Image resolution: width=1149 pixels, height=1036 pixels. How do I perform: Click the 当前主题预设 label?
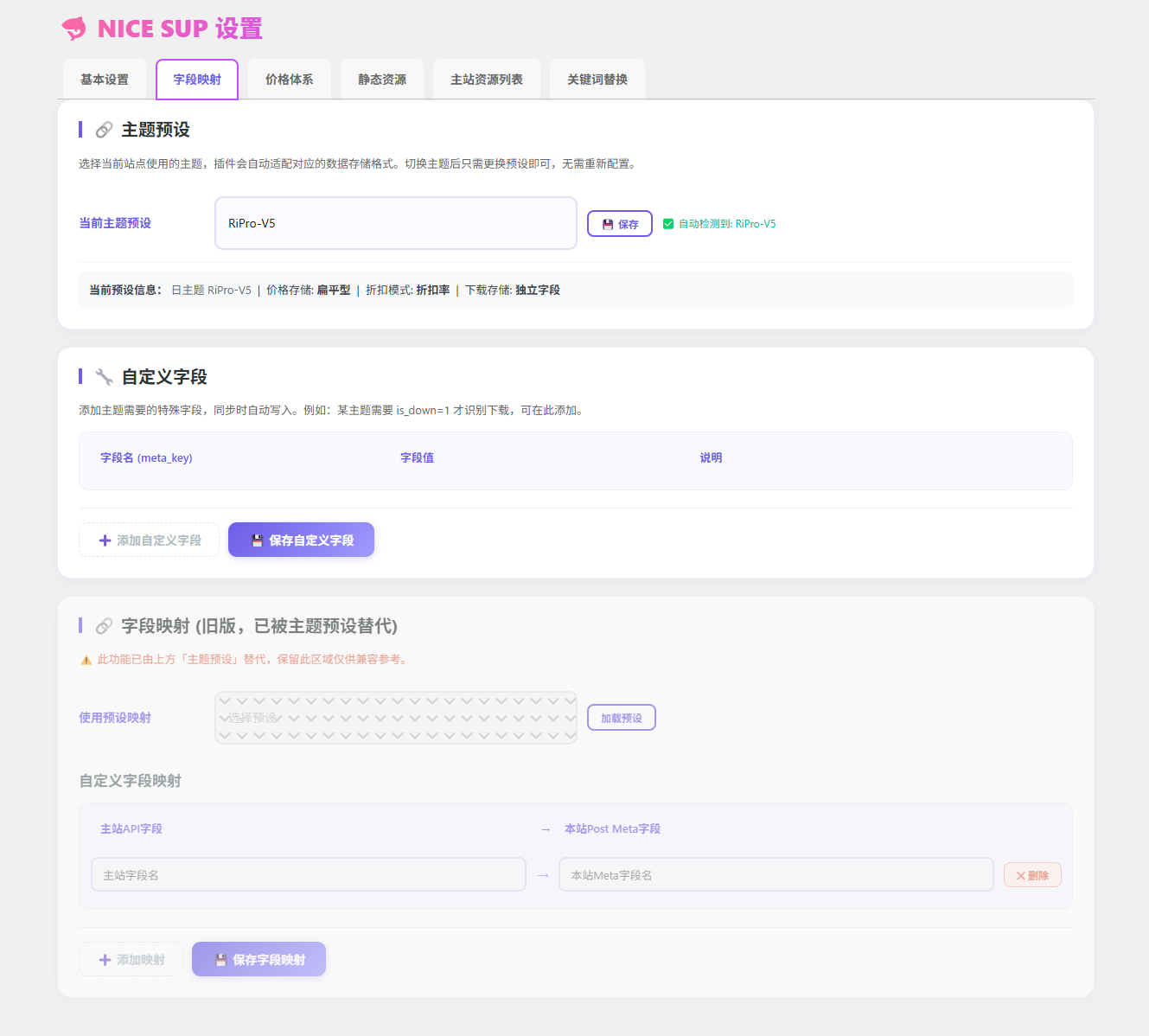(115, 223)
